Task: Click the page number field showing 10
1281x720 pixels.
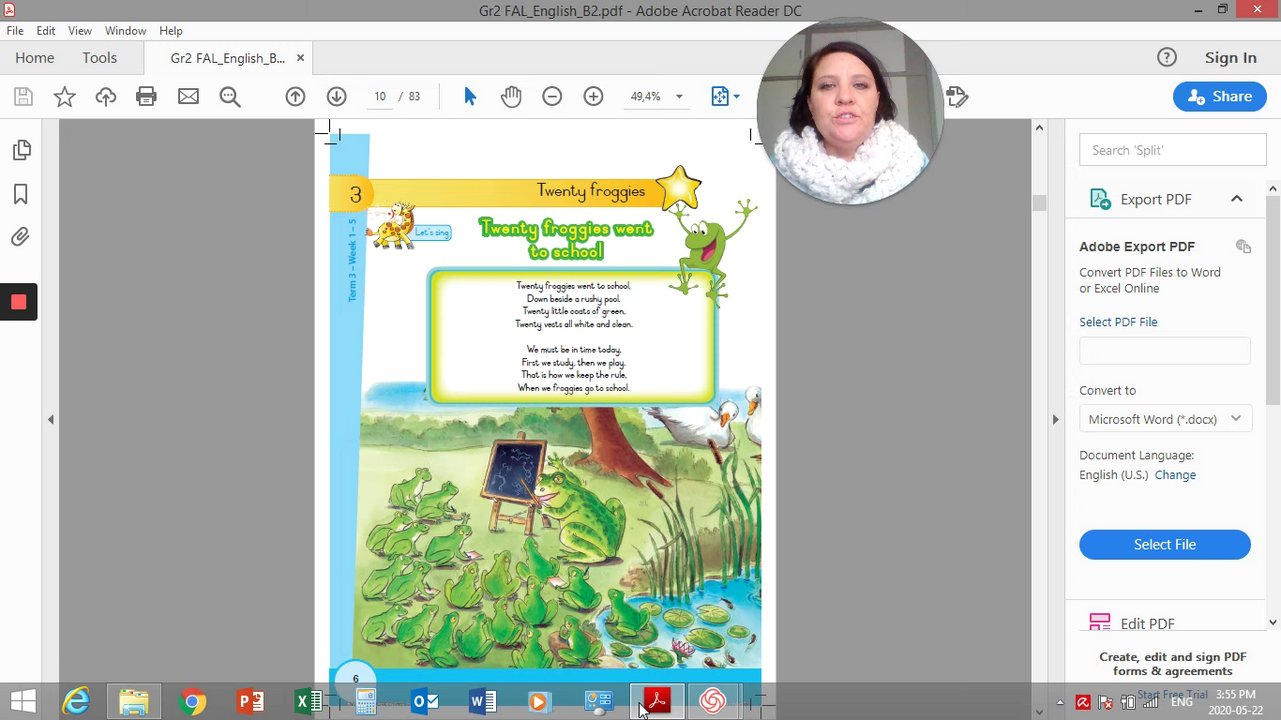Action: (x=380, y=97)
